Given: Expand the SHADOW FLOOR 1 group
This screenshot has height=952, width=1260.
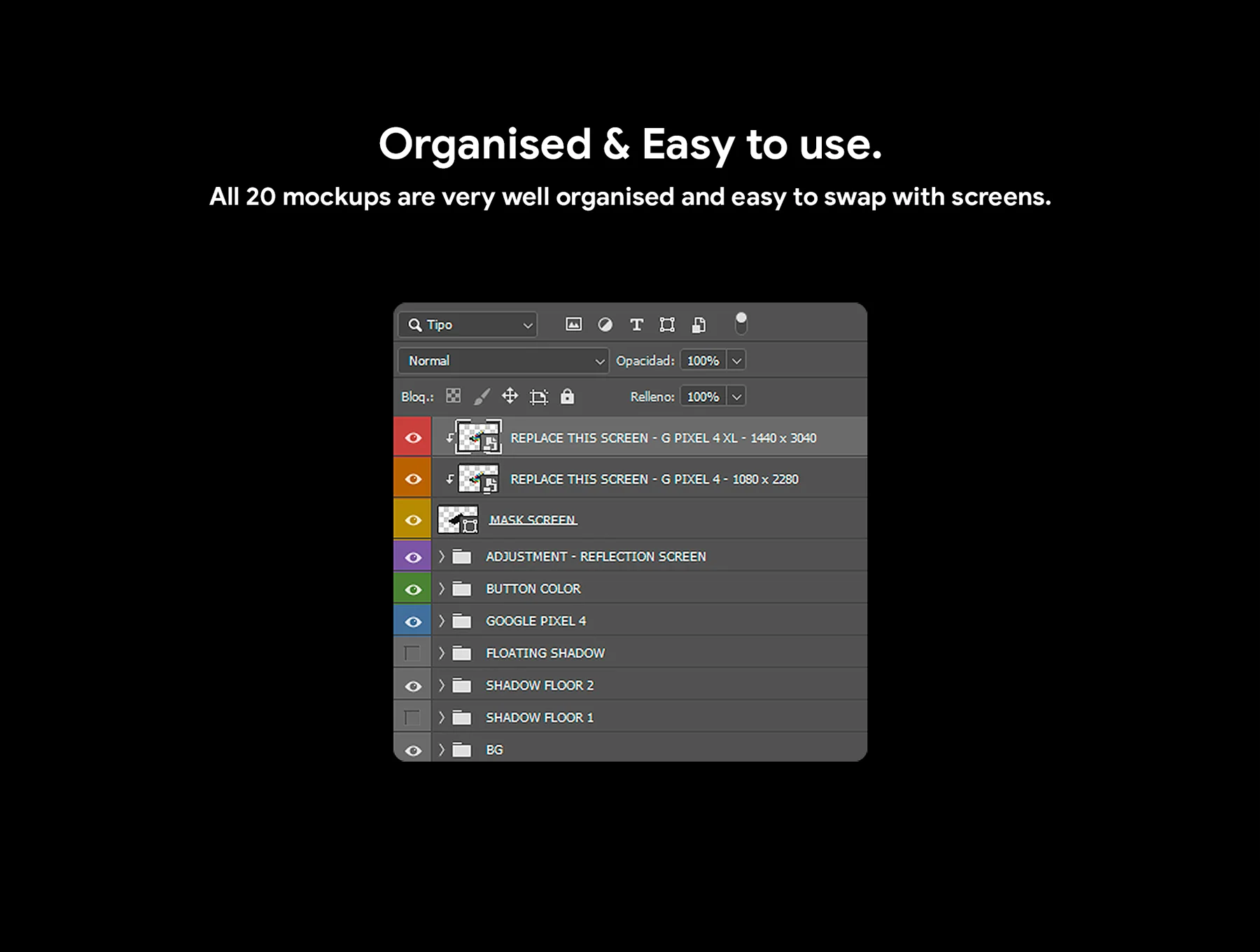Looking at the screenshot, I should tap(442, 717).
